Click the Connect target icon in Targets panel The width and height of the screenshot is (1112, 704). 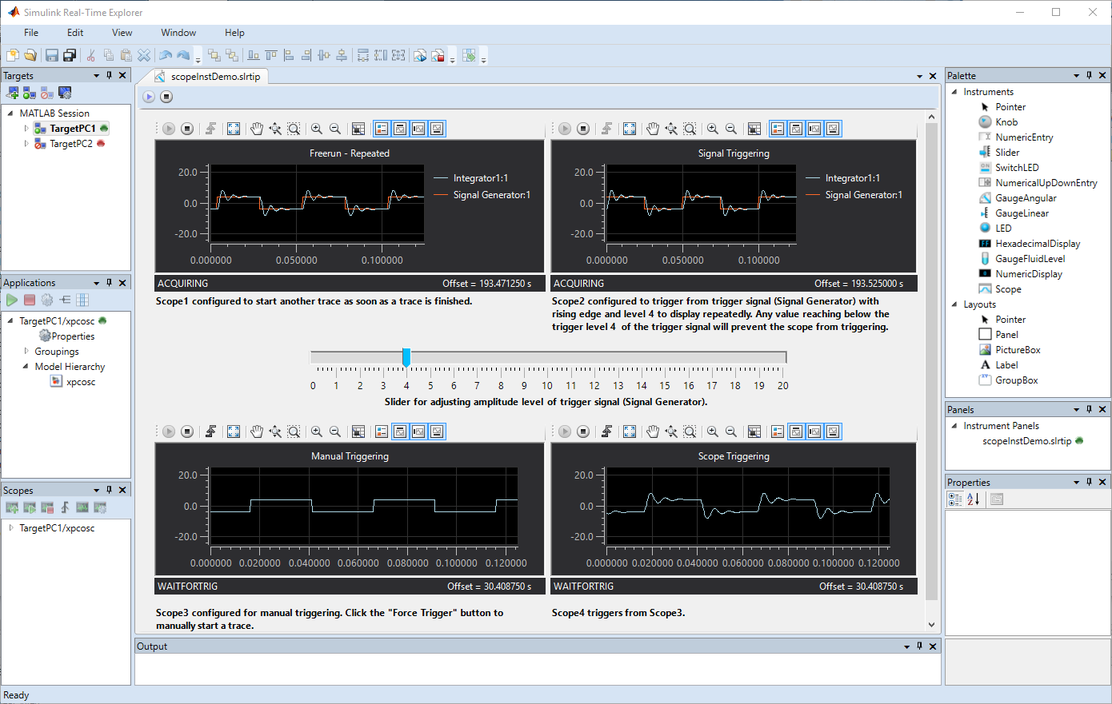click(29, 93)
